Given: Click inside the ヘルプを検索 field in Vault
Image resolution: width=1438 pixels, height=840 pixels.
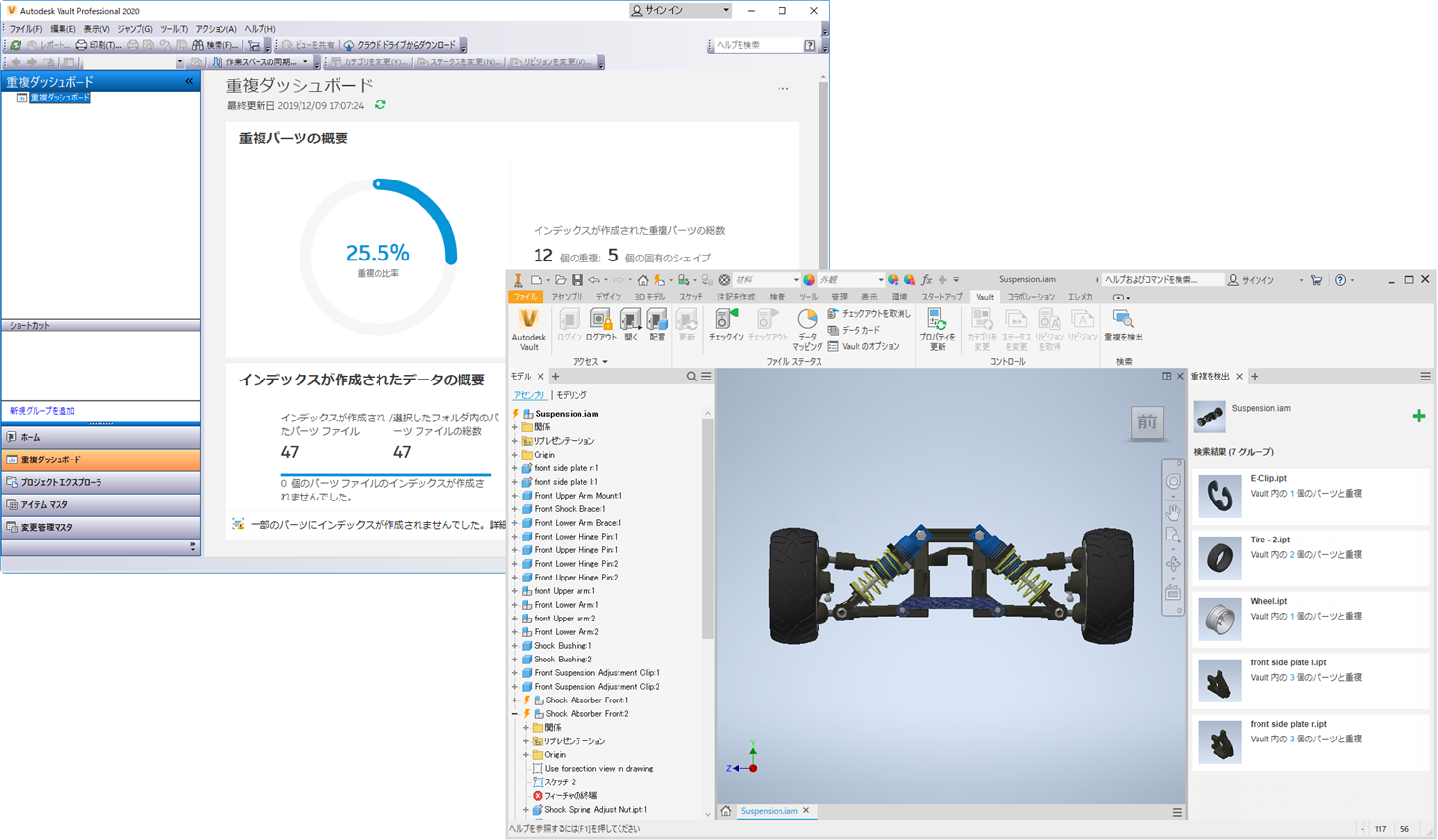Looking at the screenshot, I should click(x=759, y=45).
